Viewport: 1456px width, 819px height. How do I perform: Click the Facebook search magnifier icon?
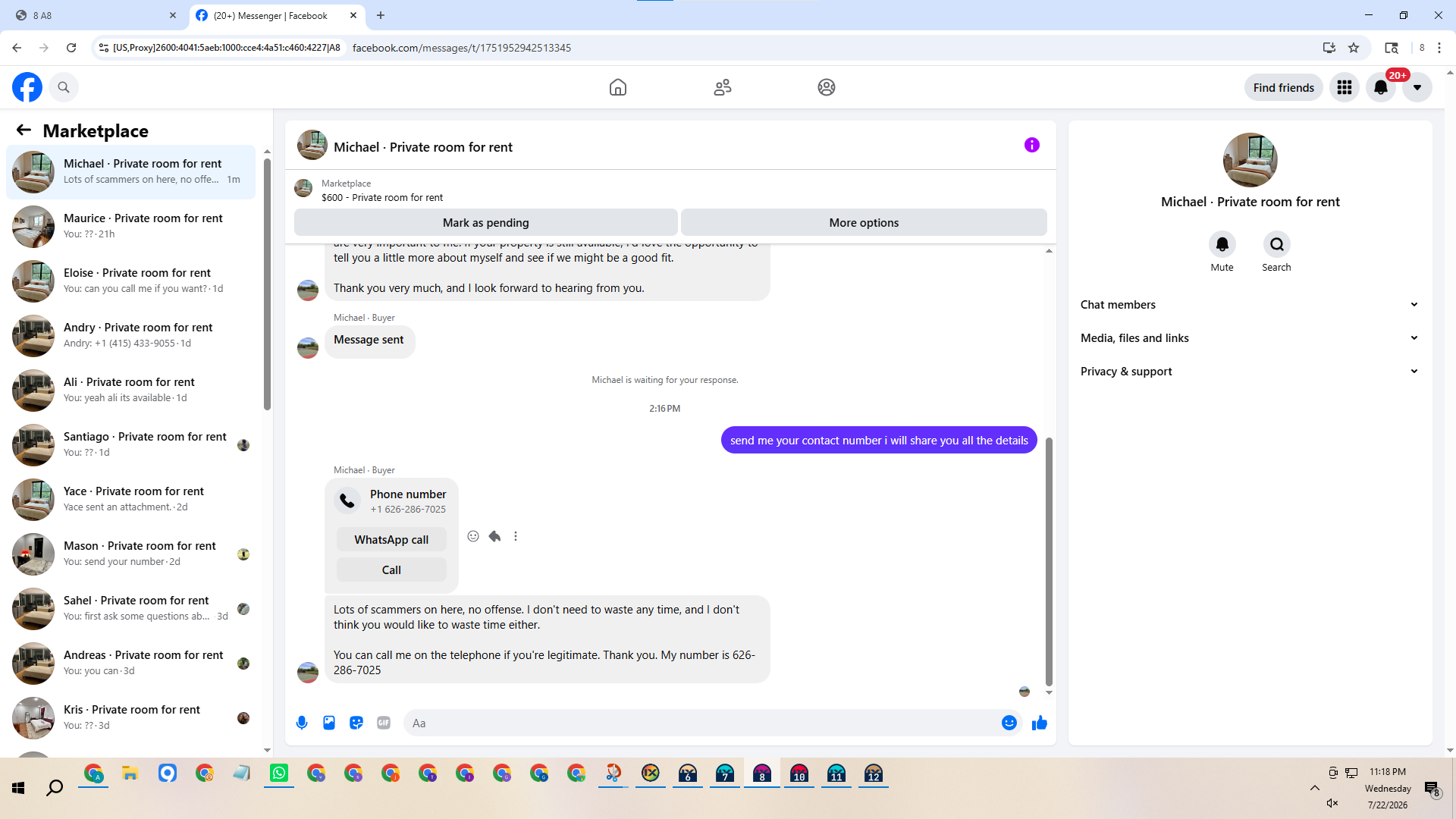64,87
